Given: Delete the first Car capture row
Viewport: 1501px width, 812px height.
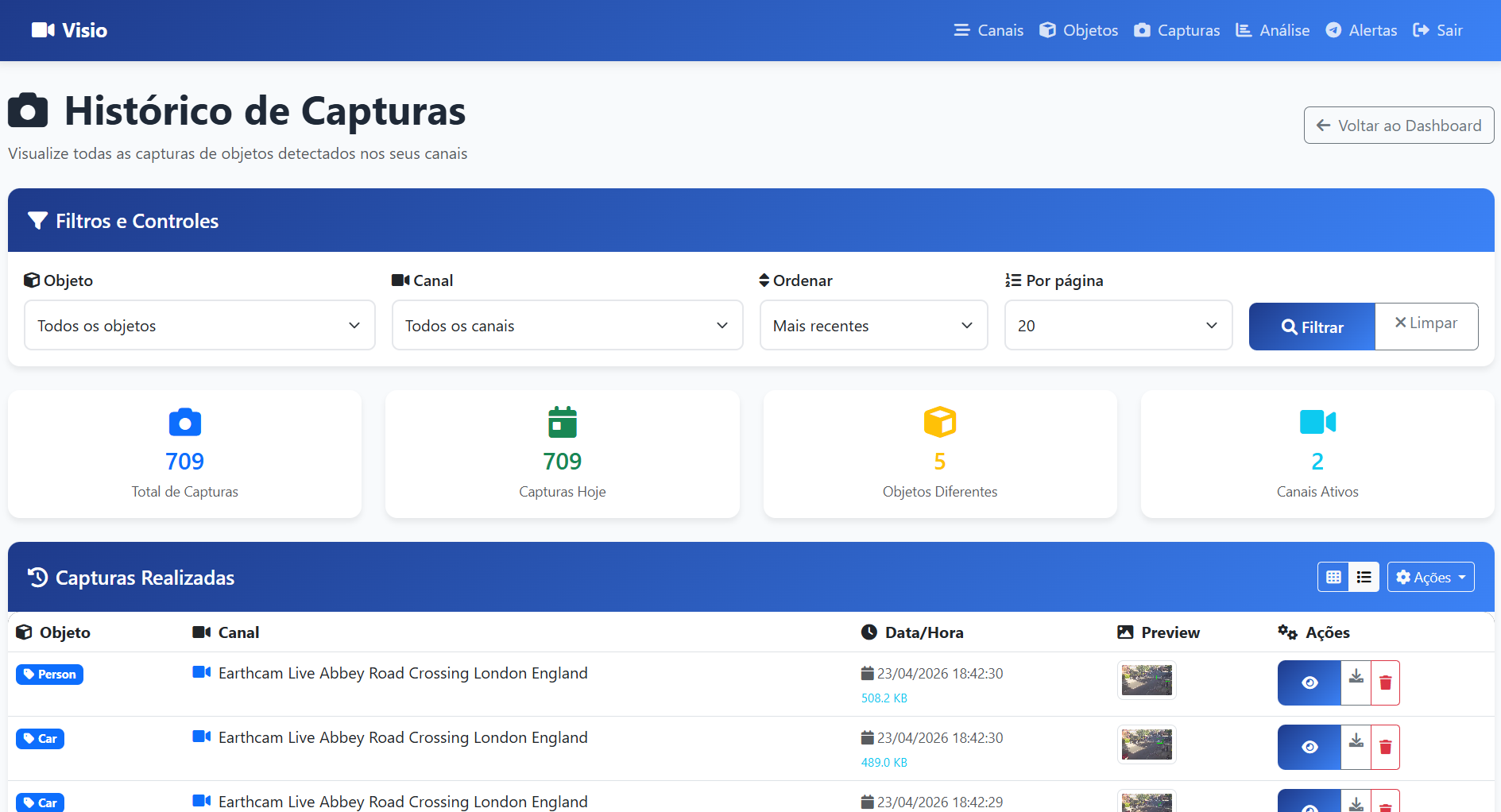Looking at the screenshot, I should (1385, 747).
